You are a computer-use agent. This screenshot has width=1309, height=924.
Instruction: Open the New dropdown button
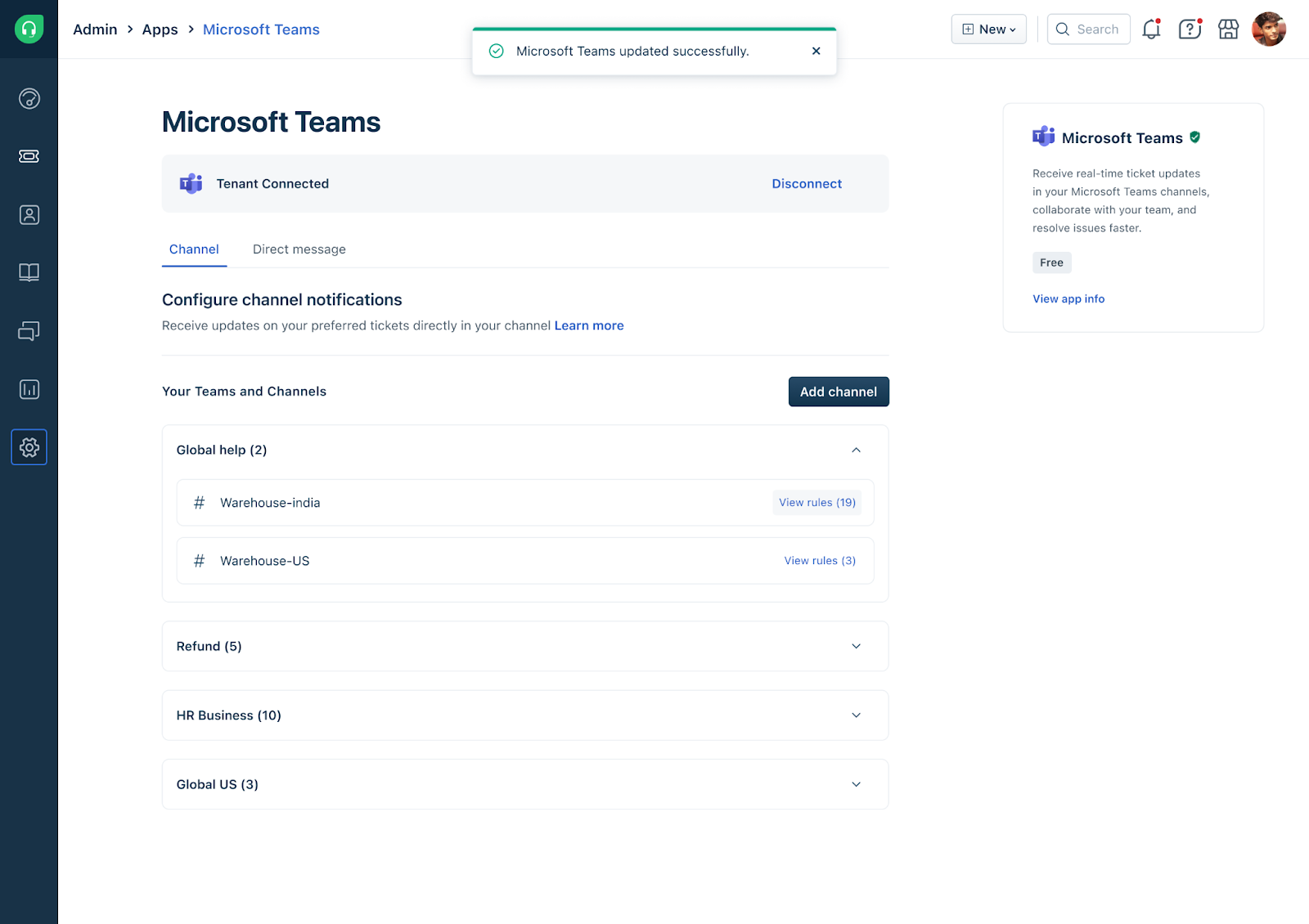(x=988, y=29)
